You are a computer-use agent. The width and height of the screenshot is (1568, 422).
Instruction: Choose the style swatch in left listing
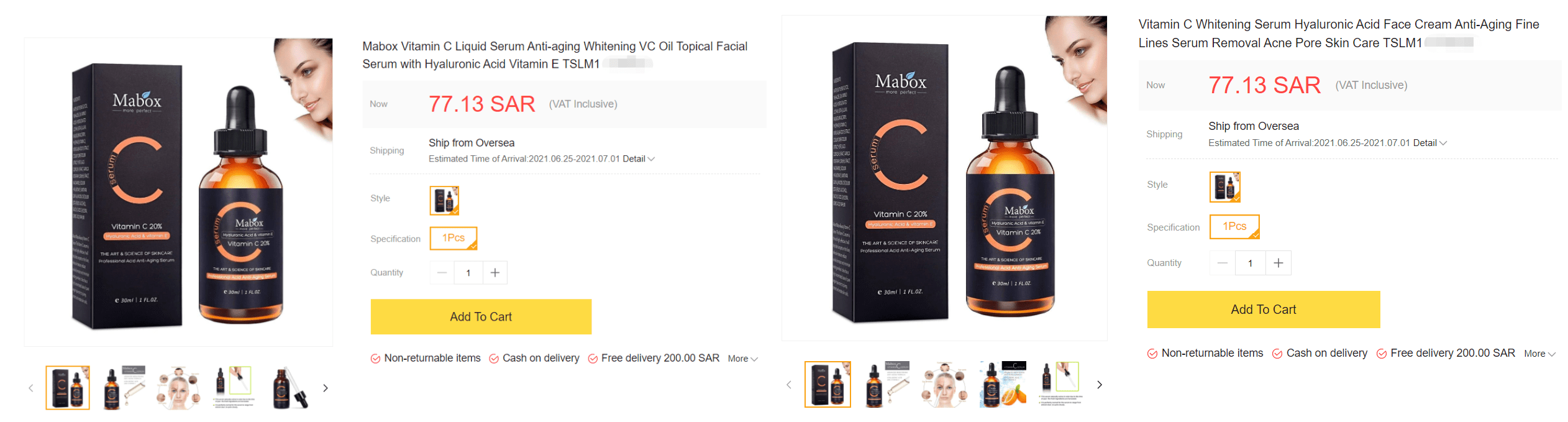pos(444,200)
